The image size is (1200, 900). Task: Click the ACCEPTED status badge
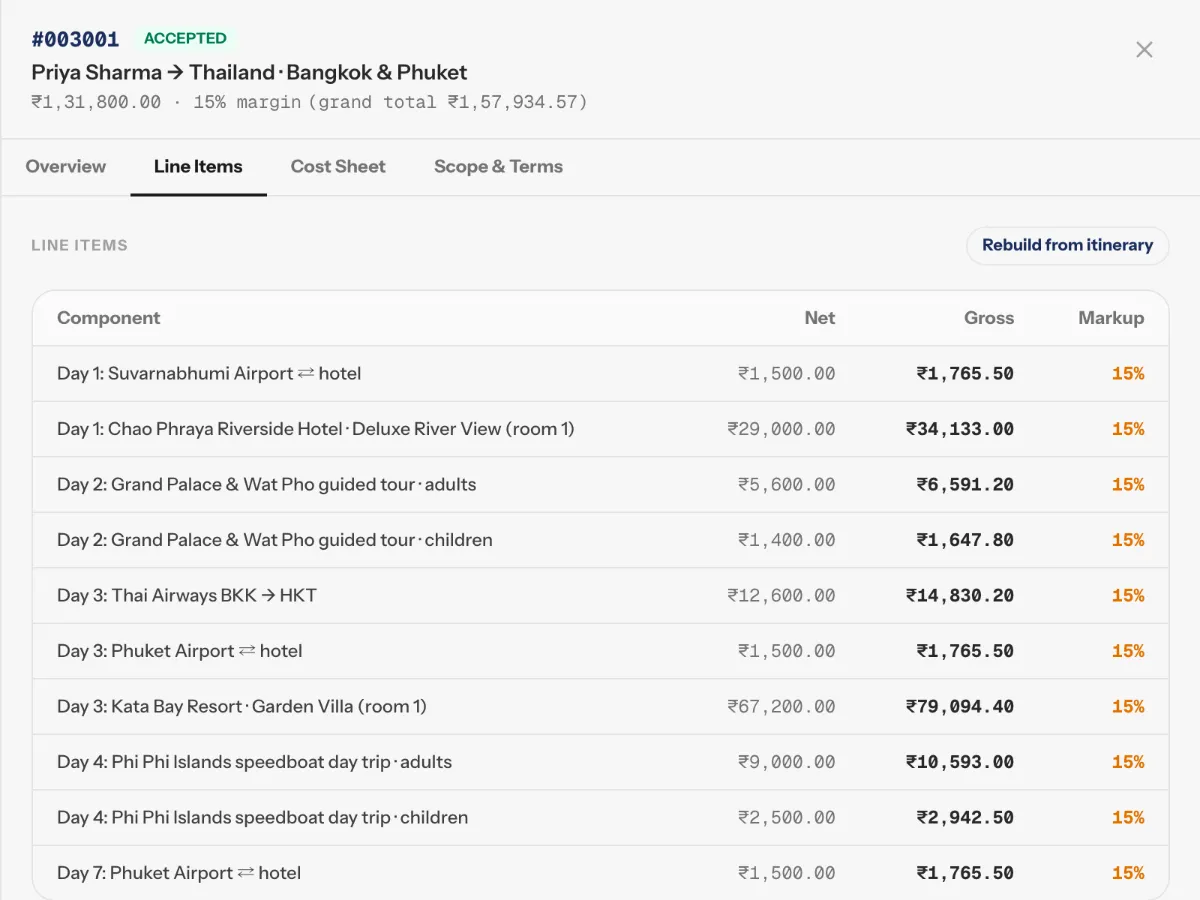185,38
